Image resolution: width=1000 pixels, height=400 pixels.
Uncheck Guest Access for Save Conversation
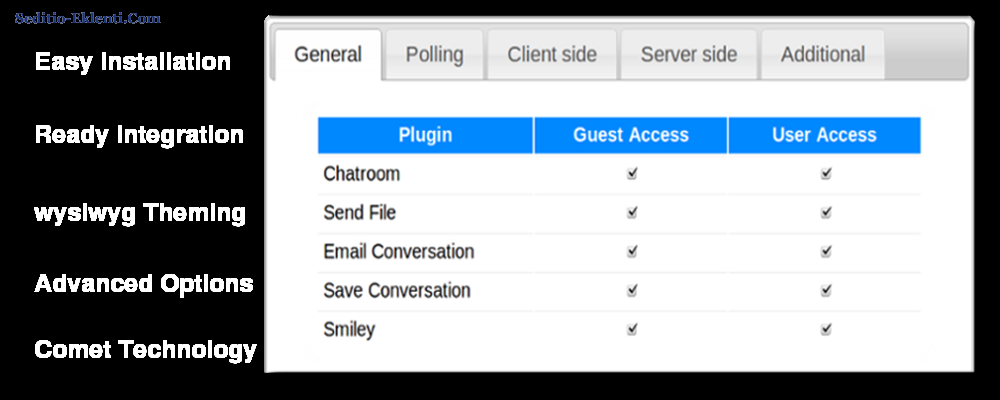[x=631, y=290]
